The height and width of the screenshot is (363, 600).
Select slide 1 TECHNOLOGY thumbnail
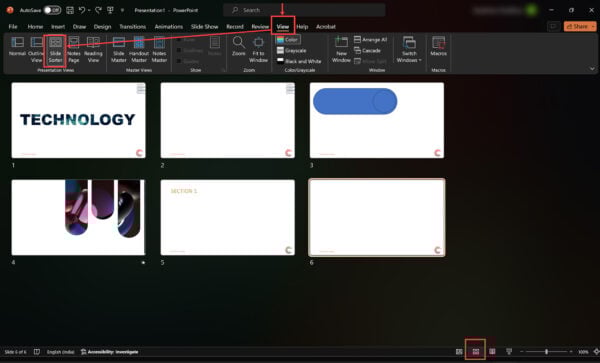pyautogui.click(x=78, y=120)
